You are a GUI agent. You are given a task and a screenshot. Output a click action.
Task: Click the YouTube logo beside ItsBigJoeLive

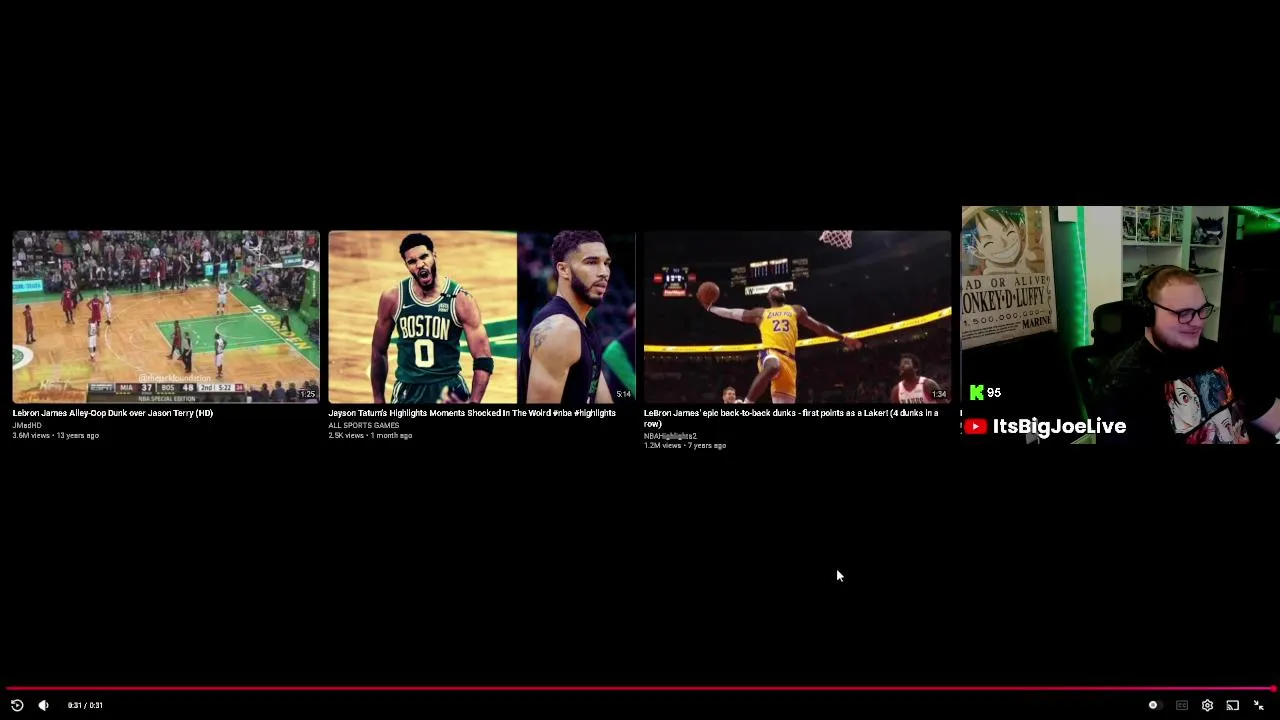[x=976, y=426]
